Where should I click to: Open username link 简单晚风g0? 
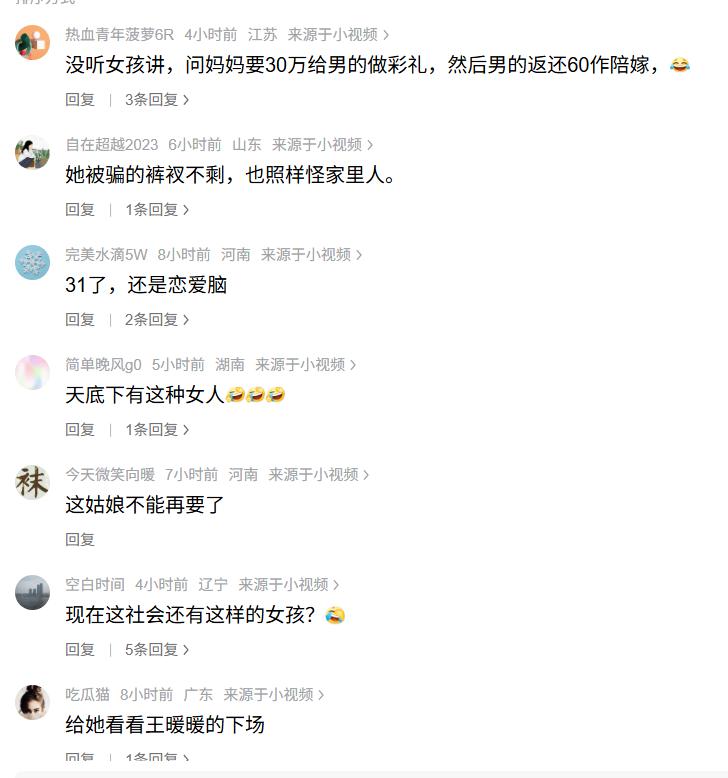[x=103, y=365]
